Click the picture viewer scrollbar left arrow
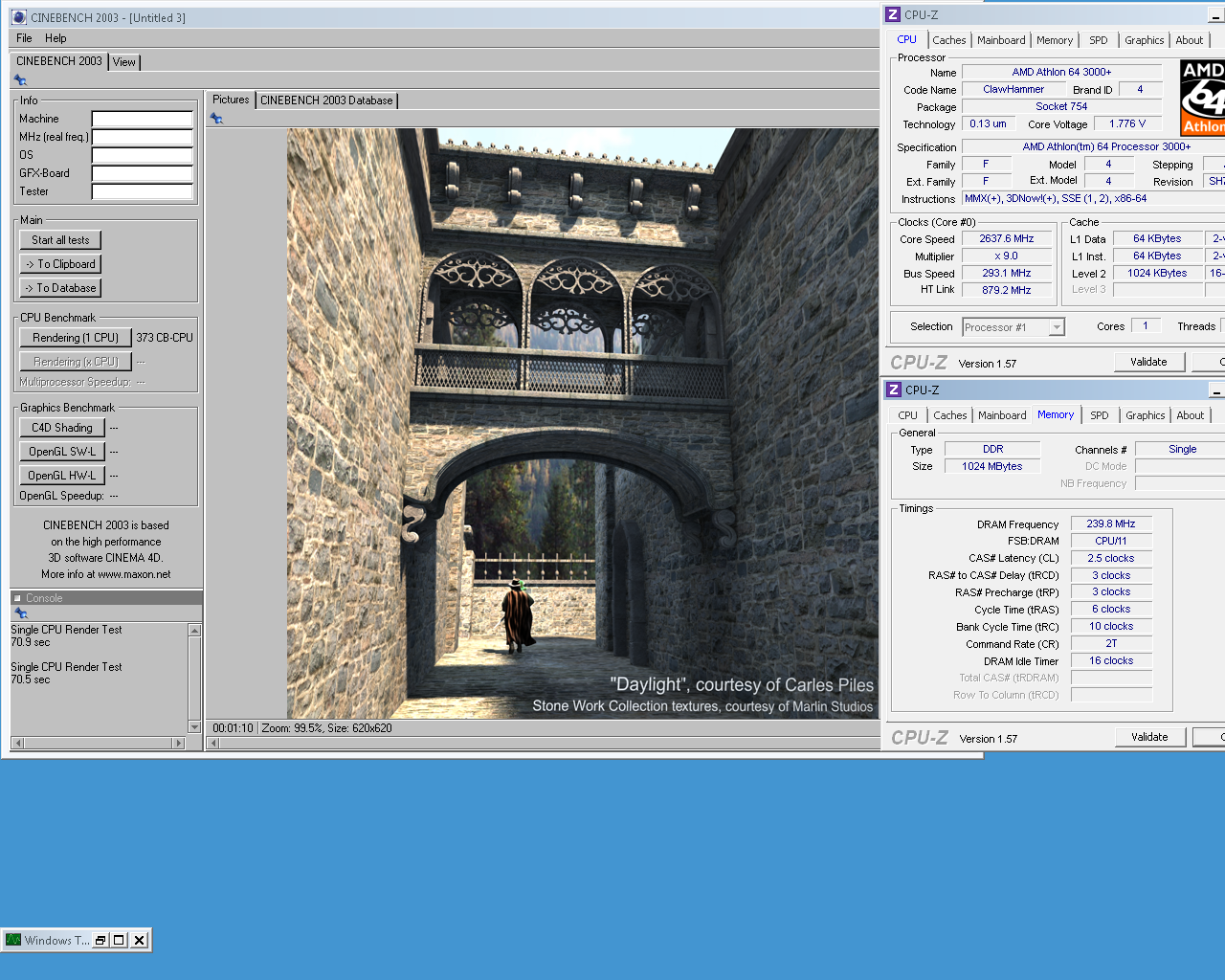Image resolution: width=1225 pixels, height=980 pixels. pos(214,743)
